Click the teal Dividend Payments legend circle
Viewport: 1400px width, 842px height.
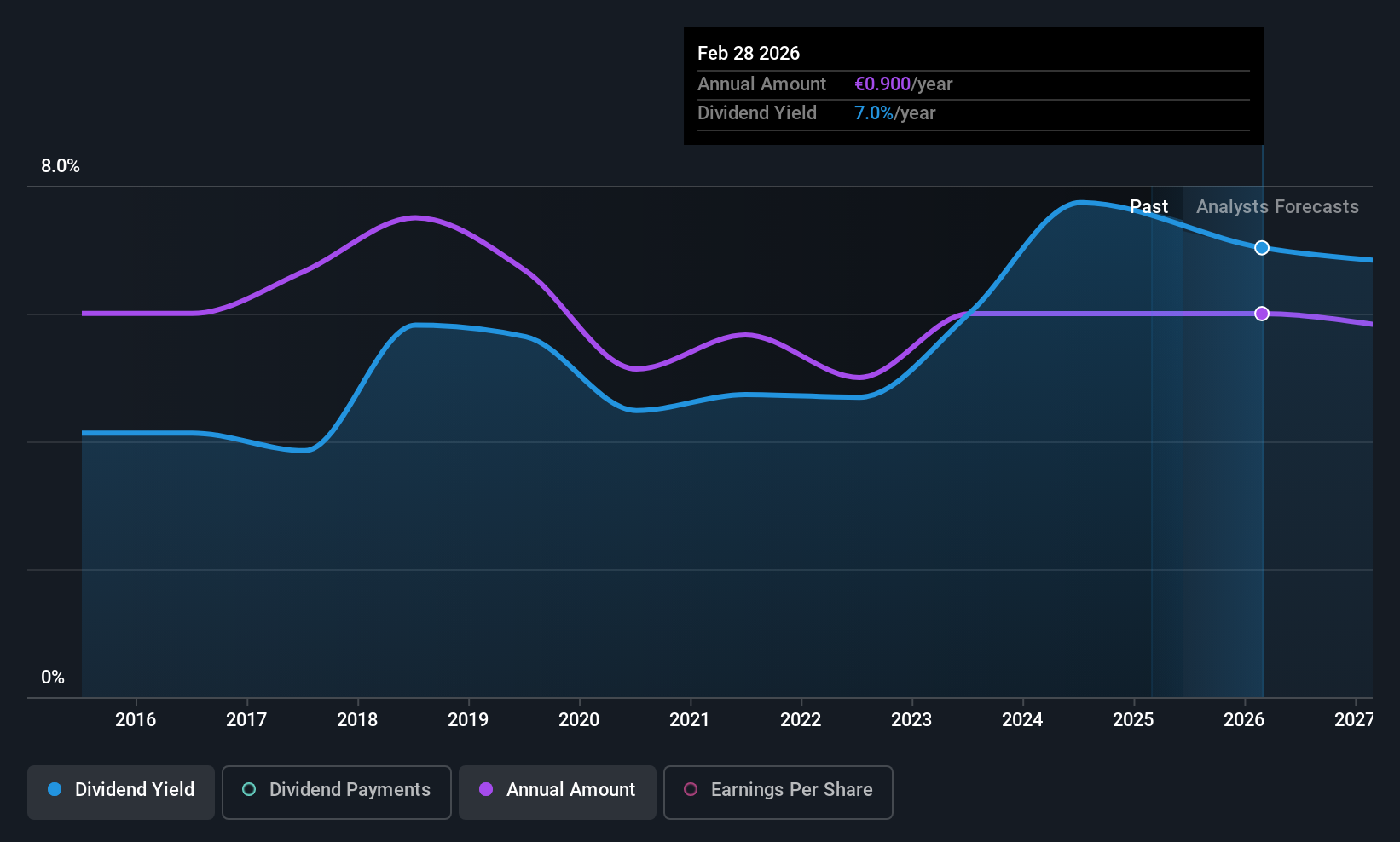249,789
